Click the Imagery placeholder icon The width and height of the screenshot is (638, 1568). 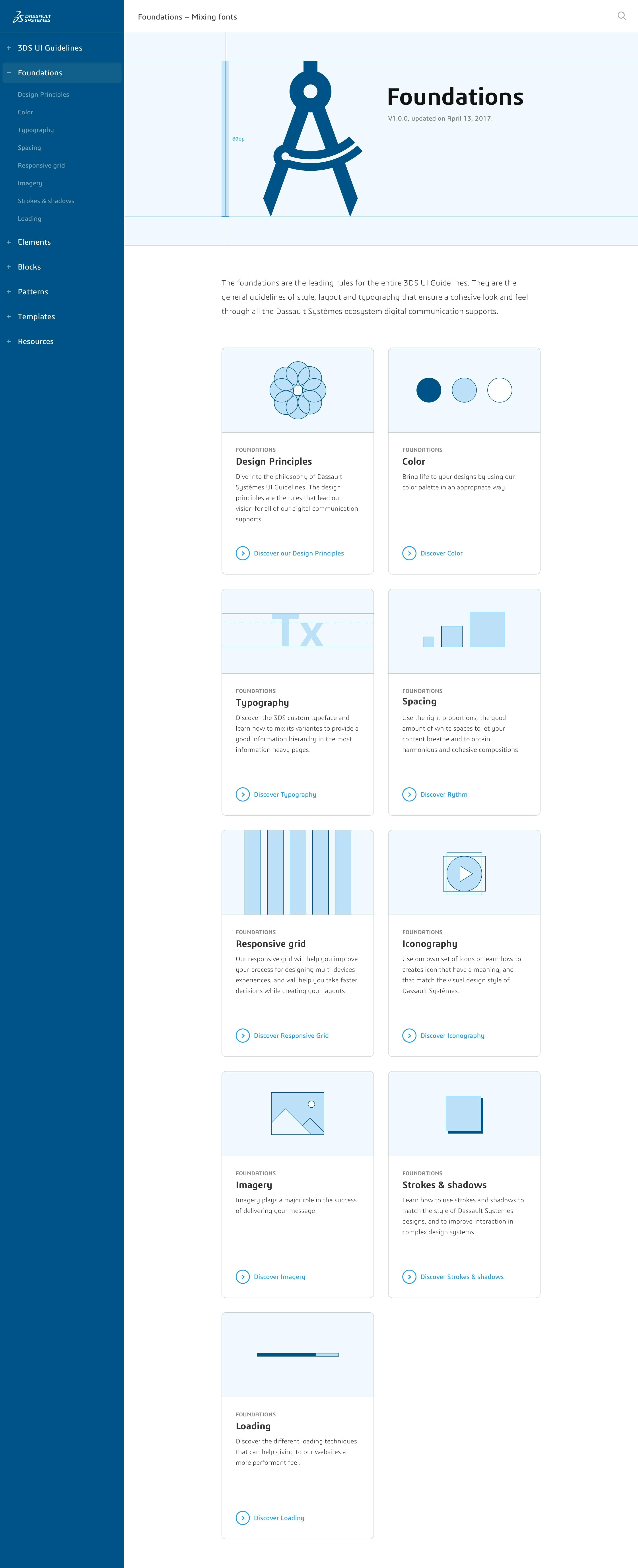pos(298,1113)
